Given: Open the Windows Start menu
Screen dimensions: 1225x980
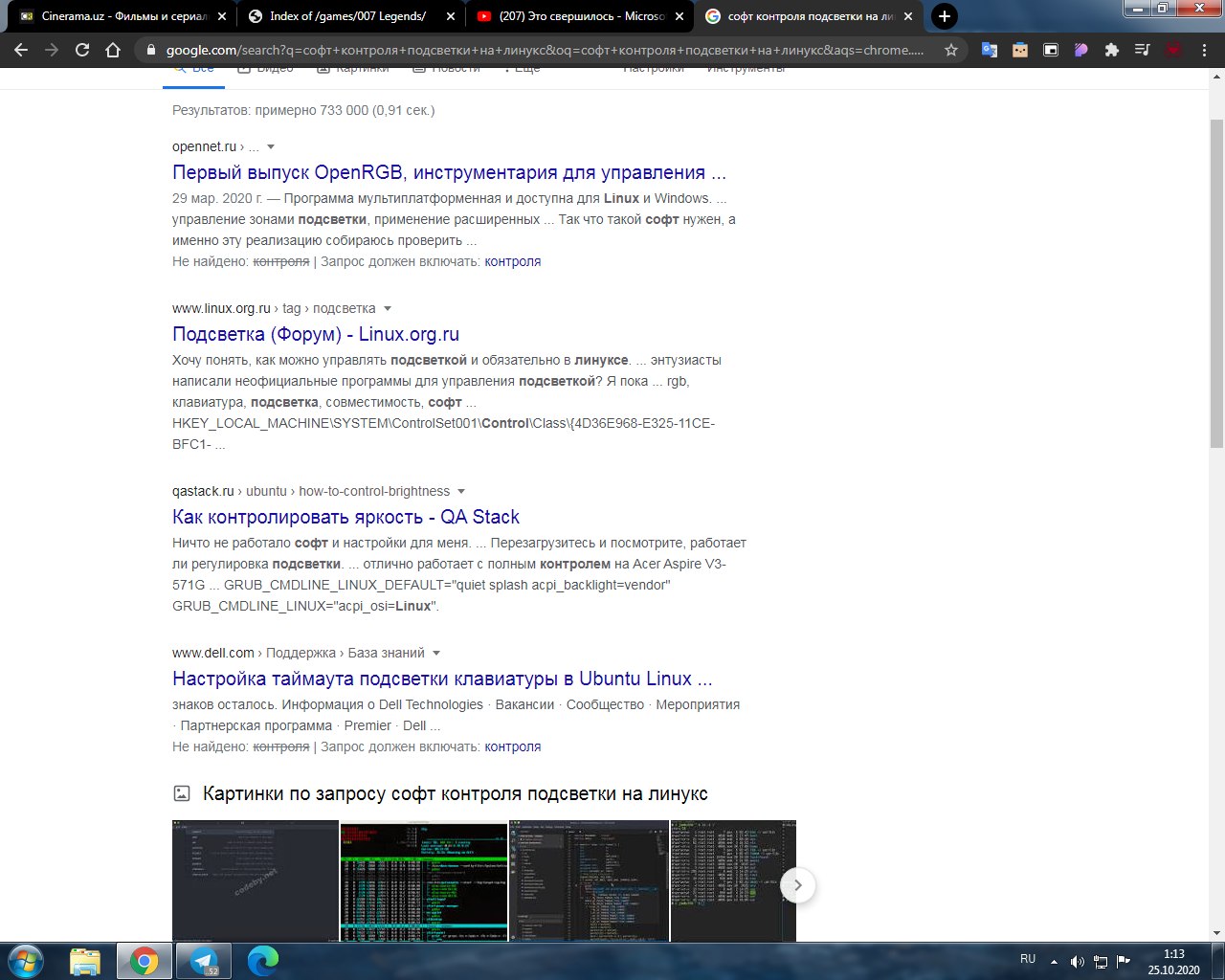Looking at the screenshot, I should coord(26,961).
